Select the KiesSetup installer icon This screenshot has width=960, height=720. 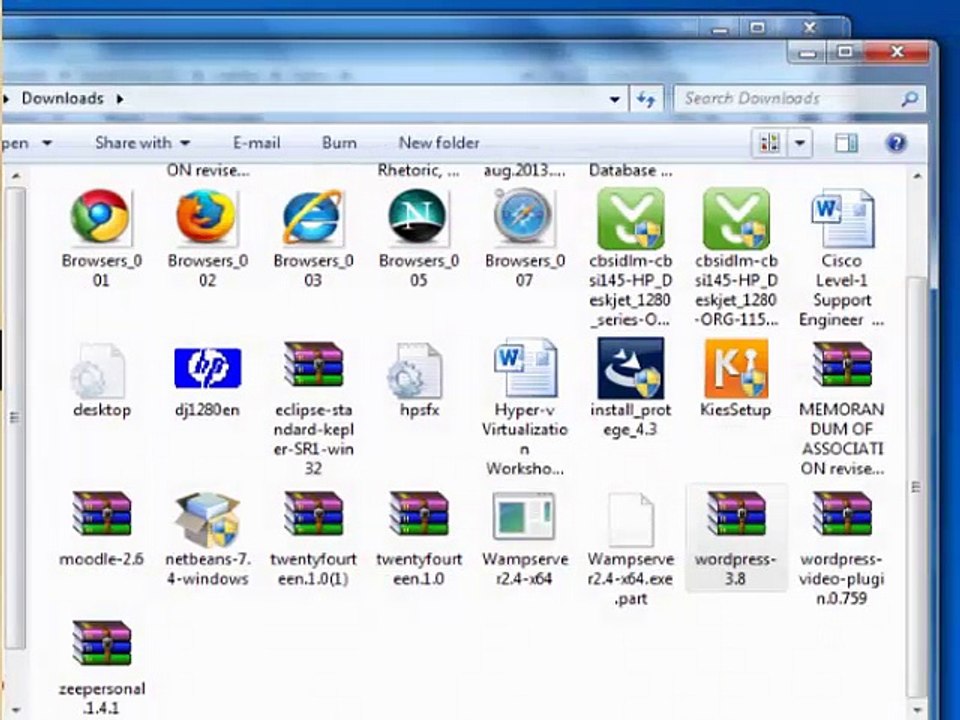click(x=736, y=369)
